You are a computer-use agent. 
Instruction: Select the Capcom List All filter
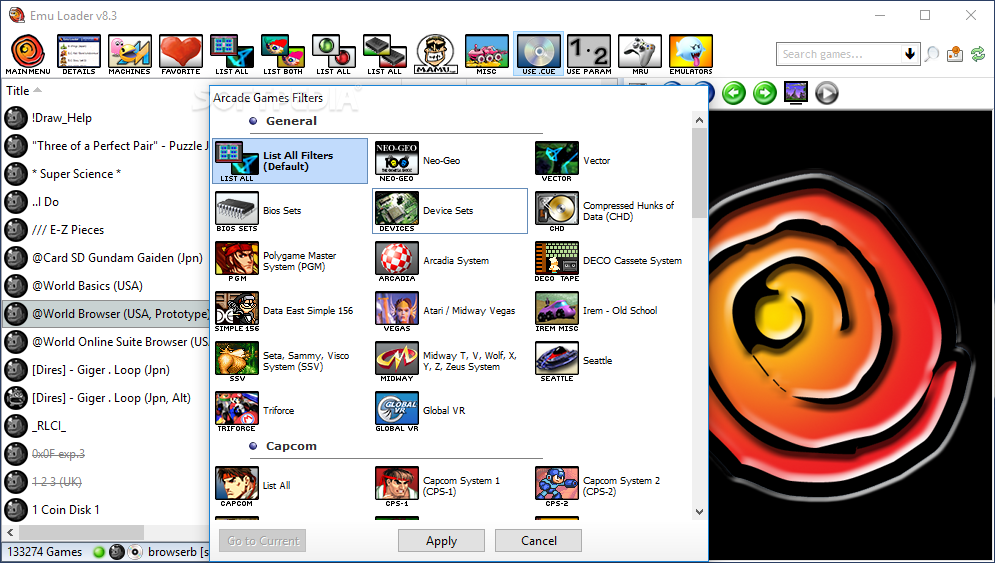pyautogui.click(x=290, y=486)
